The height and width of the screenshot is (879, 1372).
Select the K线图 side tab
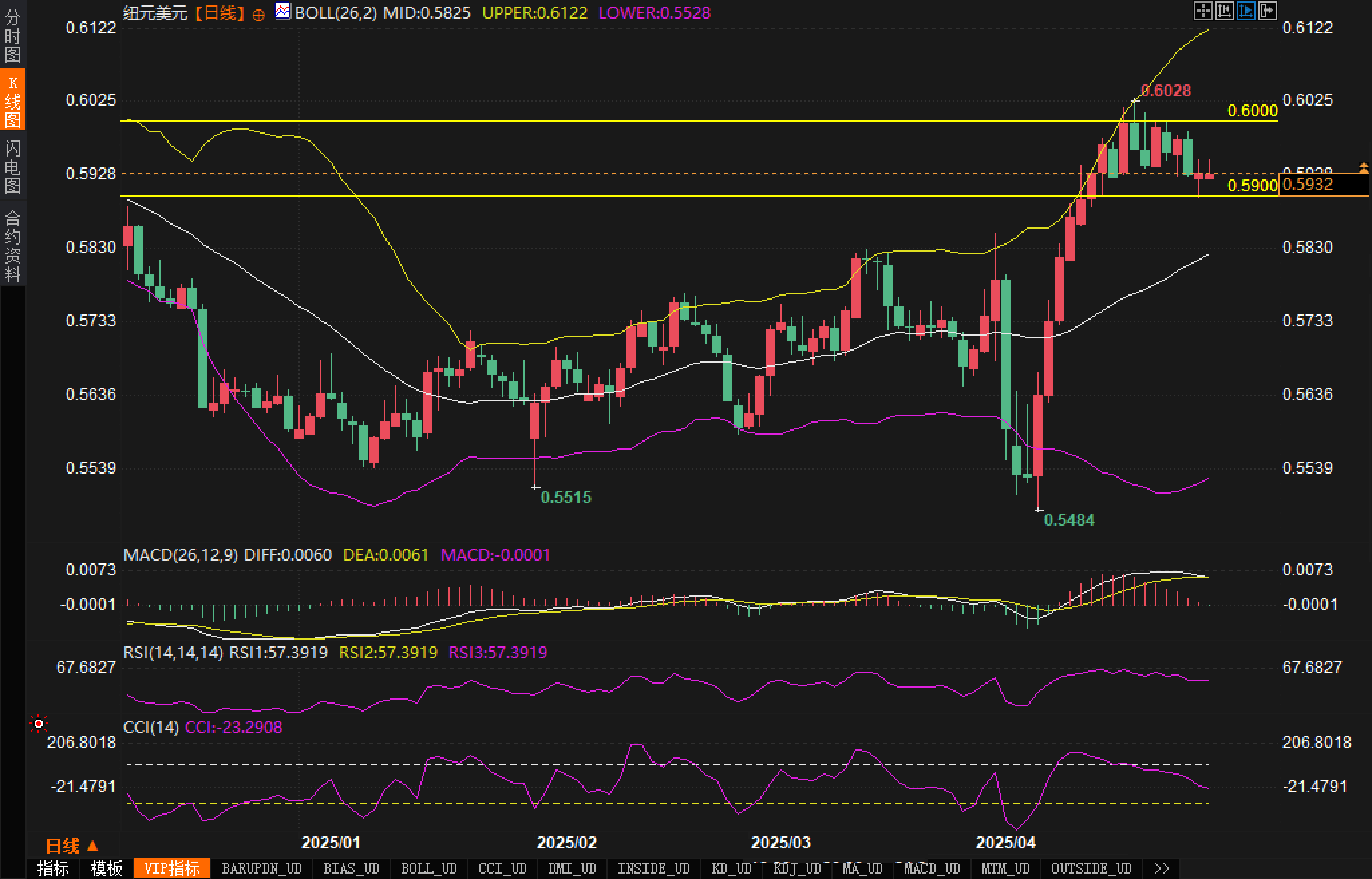[13, 100]
